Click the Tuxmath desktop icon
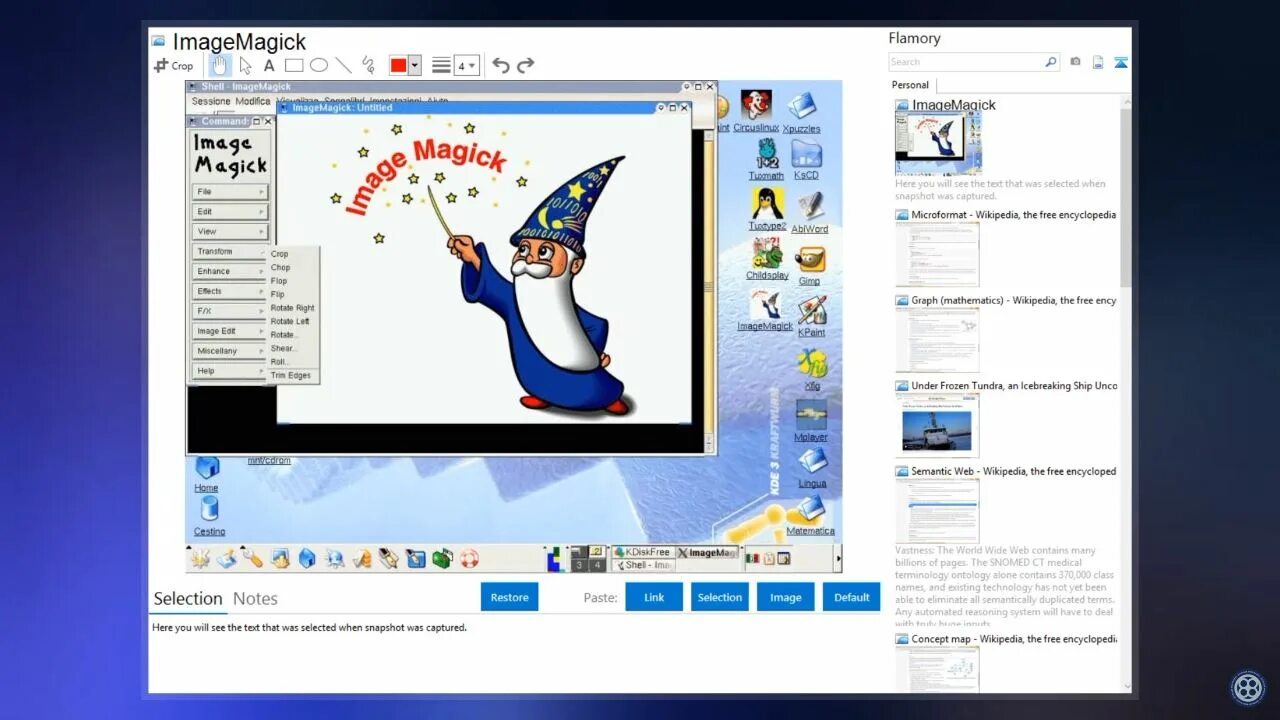1280x720 pixels. tap(766, 160)
